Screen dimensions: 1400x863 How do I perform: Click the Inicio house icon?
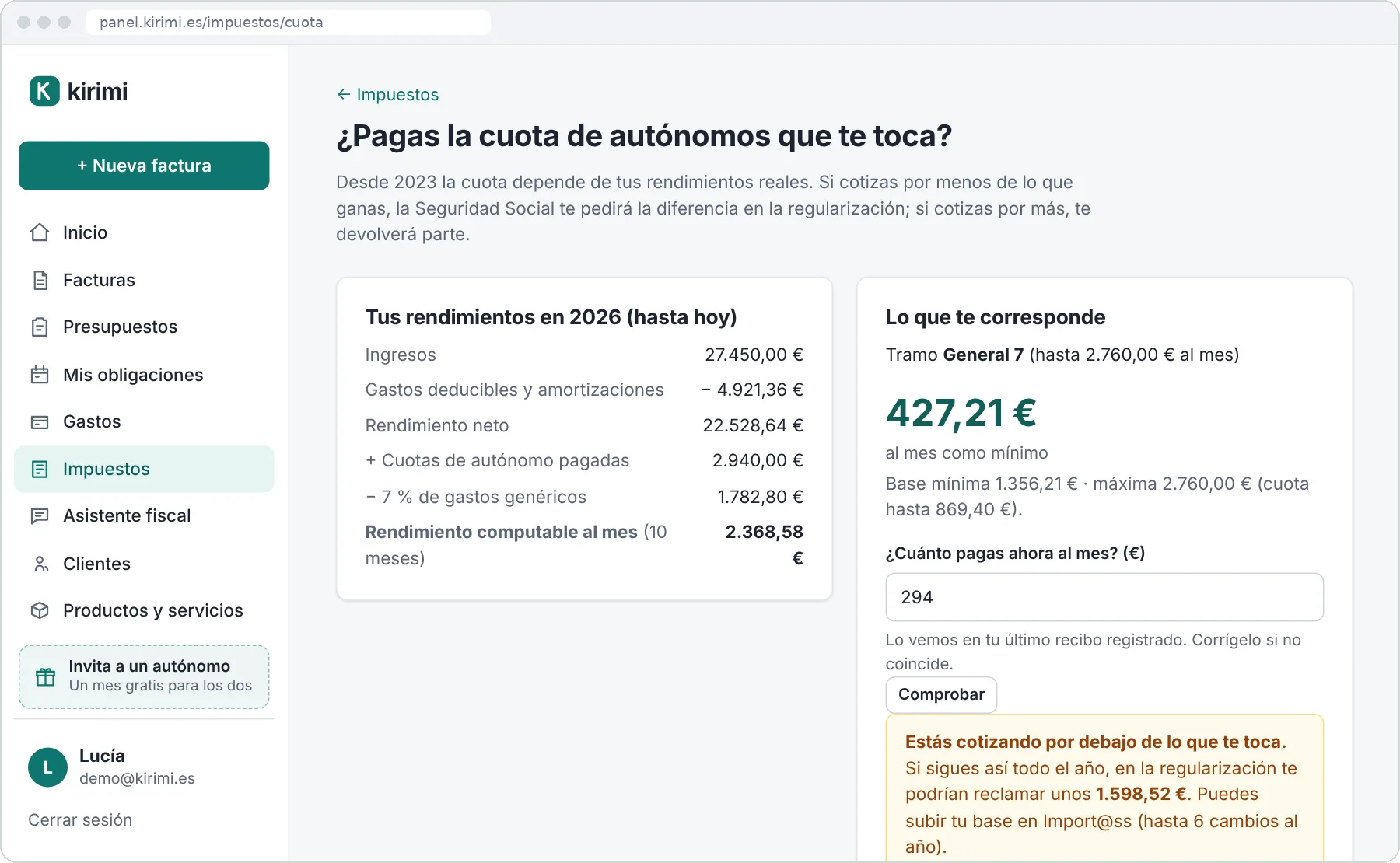pos(40,232)
